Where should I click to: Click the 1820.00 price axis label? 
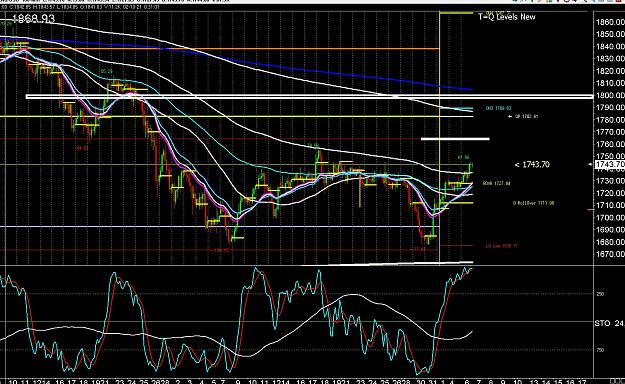610,71
